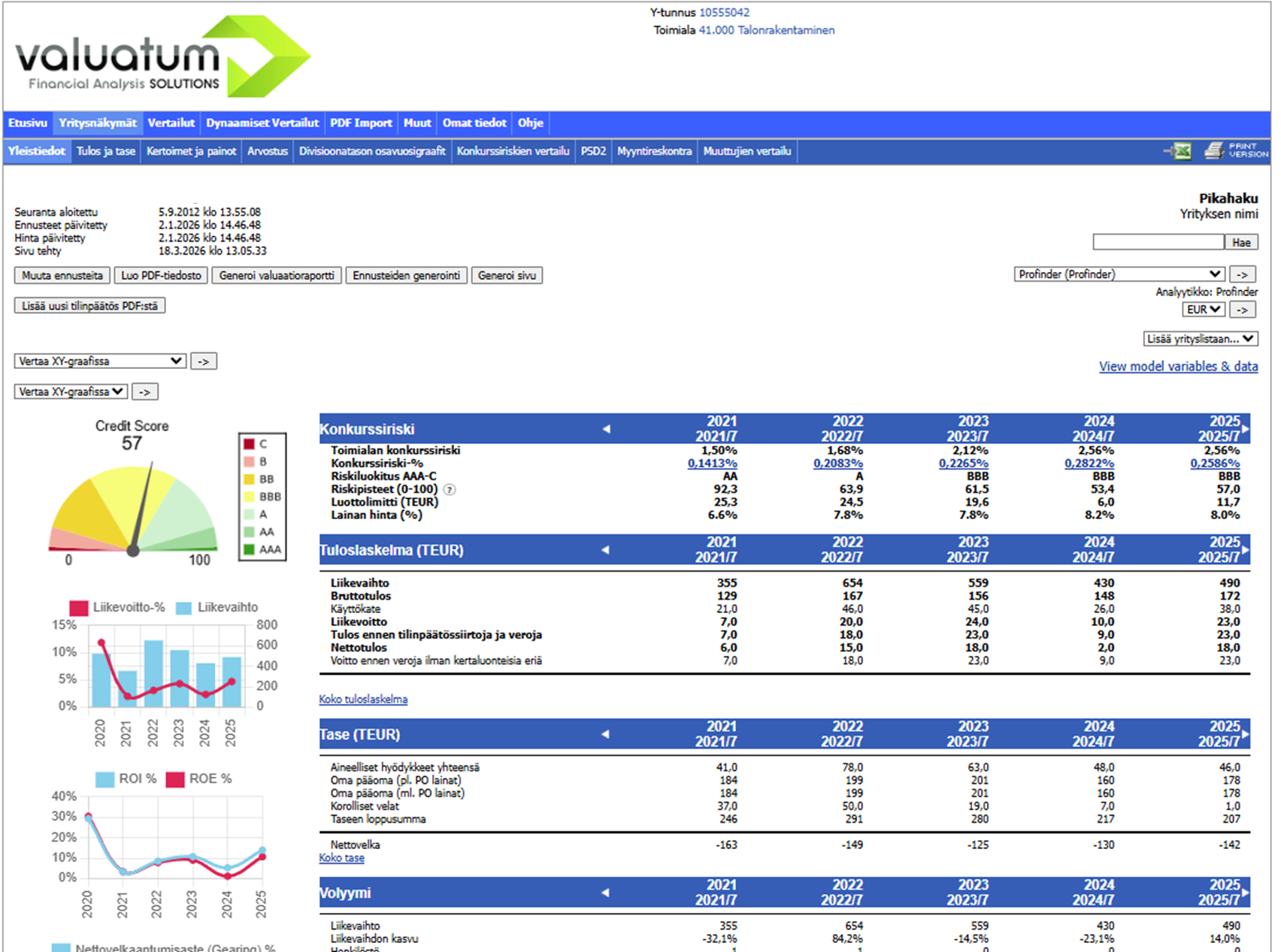The image size is (1281, 952).
Task: Click the Valuatum logo
Action: [162, 57]
